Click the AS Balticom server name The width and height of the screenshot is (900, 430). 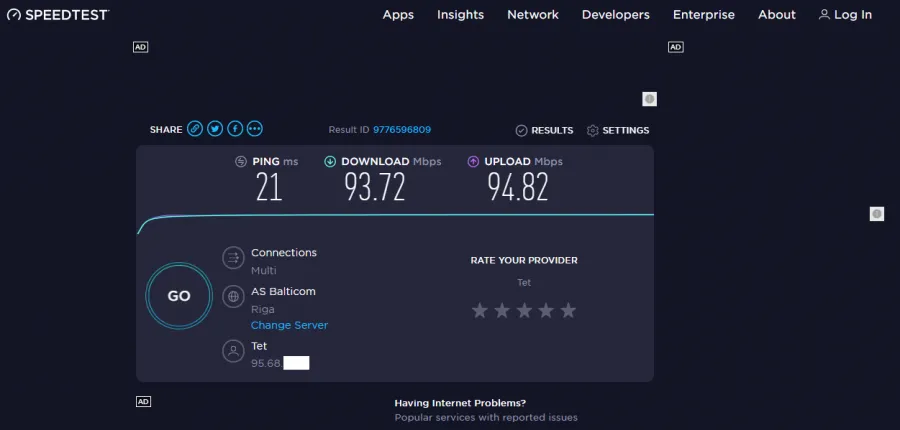(284, 291)
